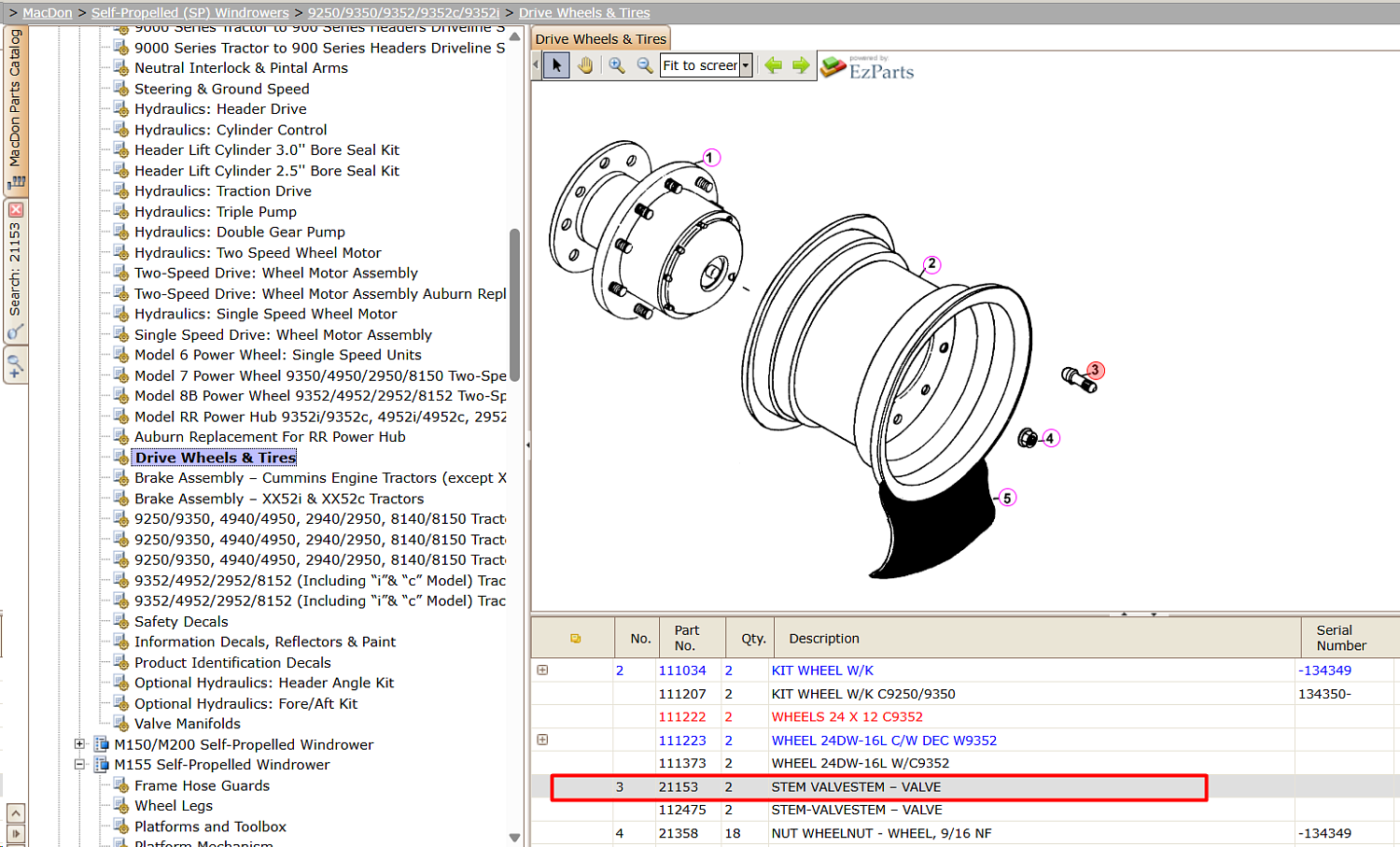Select the arrow pointer tool in diagram toolbar
Viewport: 1400px width, 847px height.
556,65
